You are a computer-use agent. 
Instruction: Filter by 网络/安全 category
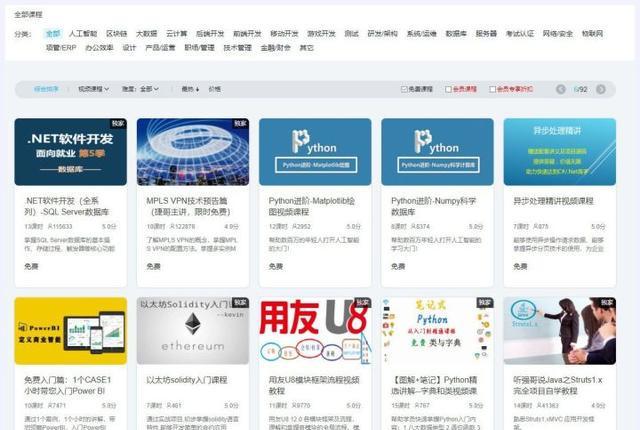coord(558,33)
